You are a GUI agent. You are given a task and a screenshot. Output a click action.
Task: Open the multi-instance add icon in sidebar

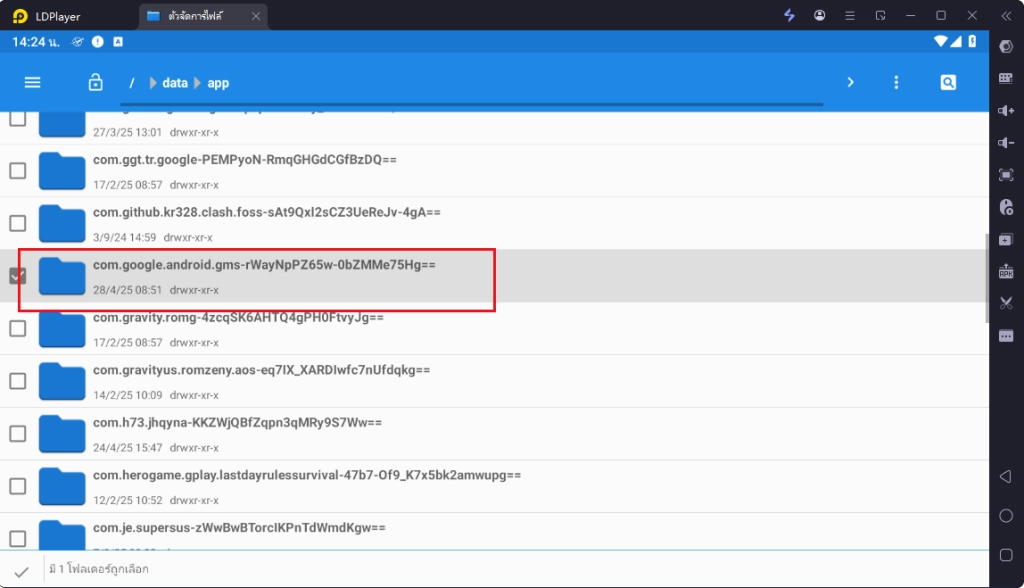1006,240
